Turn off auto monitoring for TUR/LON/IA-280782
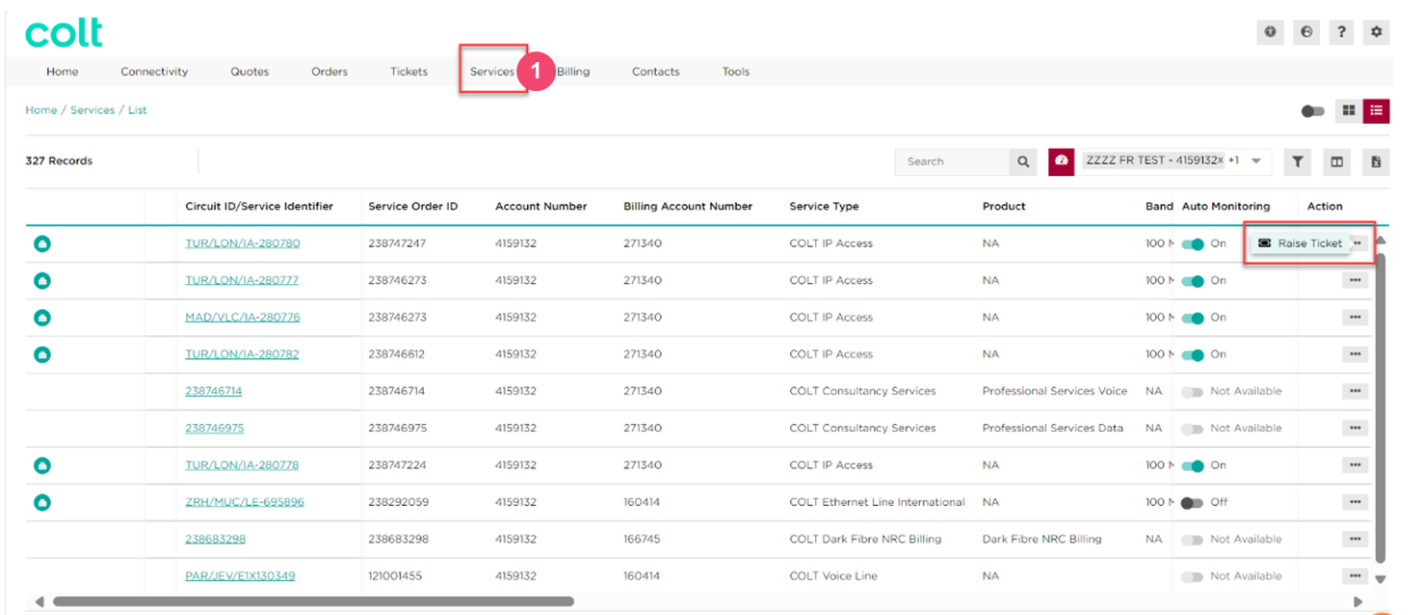Image resolution: width=1409 pixels, height=615 pixels. tap(1192, 355)
